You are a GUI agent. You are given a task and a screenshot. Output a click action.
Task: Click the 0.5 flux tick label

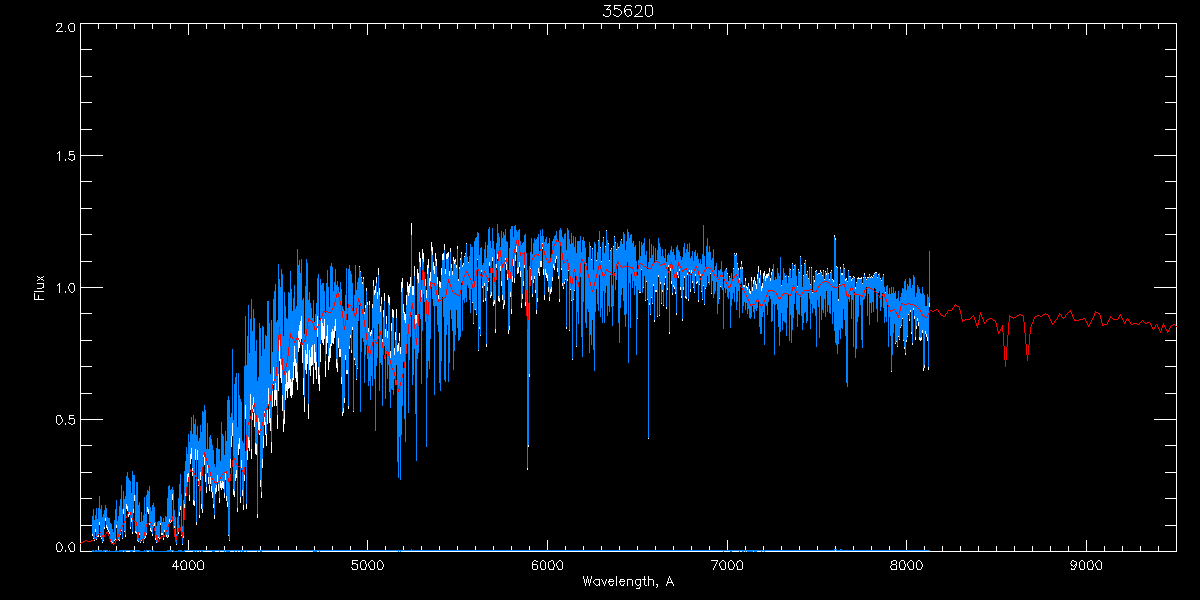[65, 419]
